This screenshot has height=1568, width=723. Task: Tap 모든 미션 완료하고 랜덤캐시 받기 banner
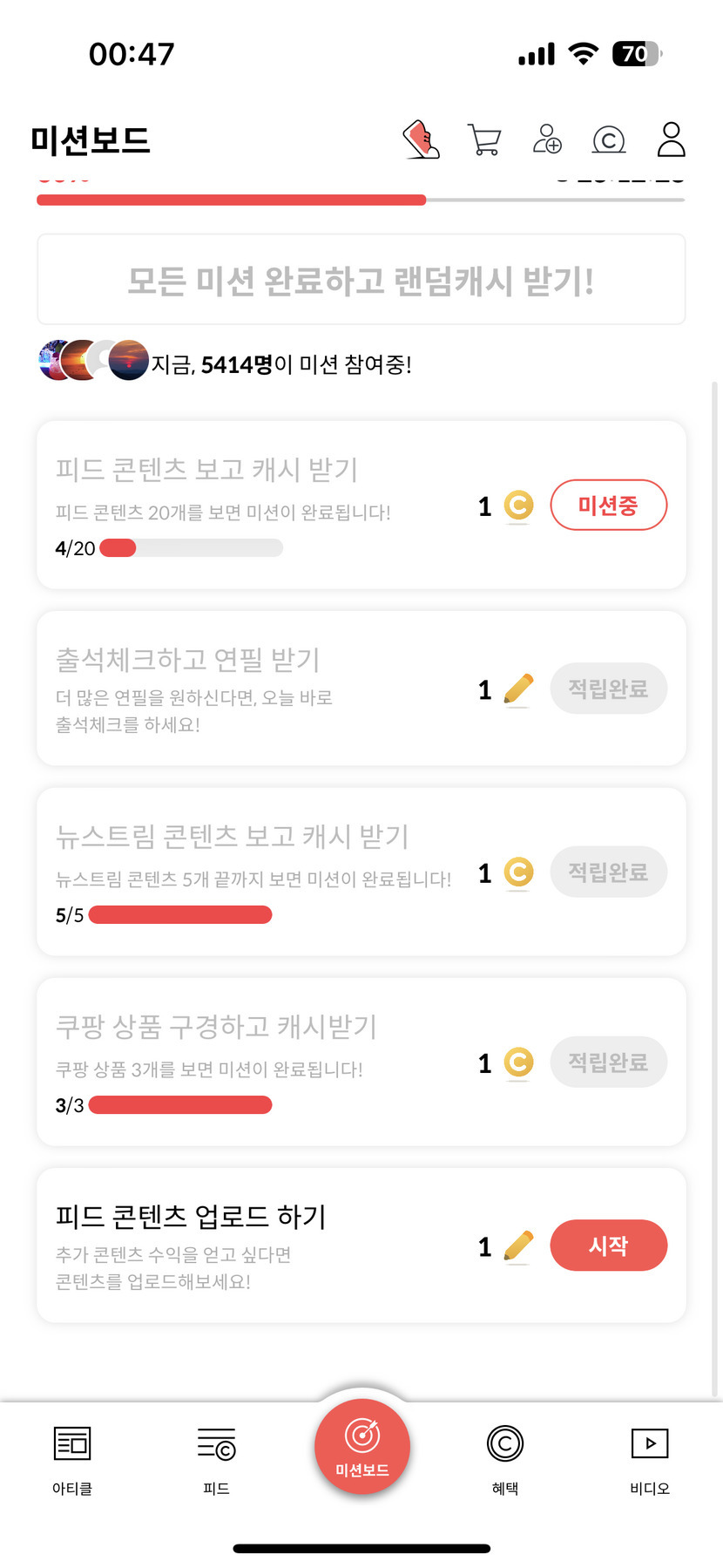pyautogui.click(x=361, y=281)
